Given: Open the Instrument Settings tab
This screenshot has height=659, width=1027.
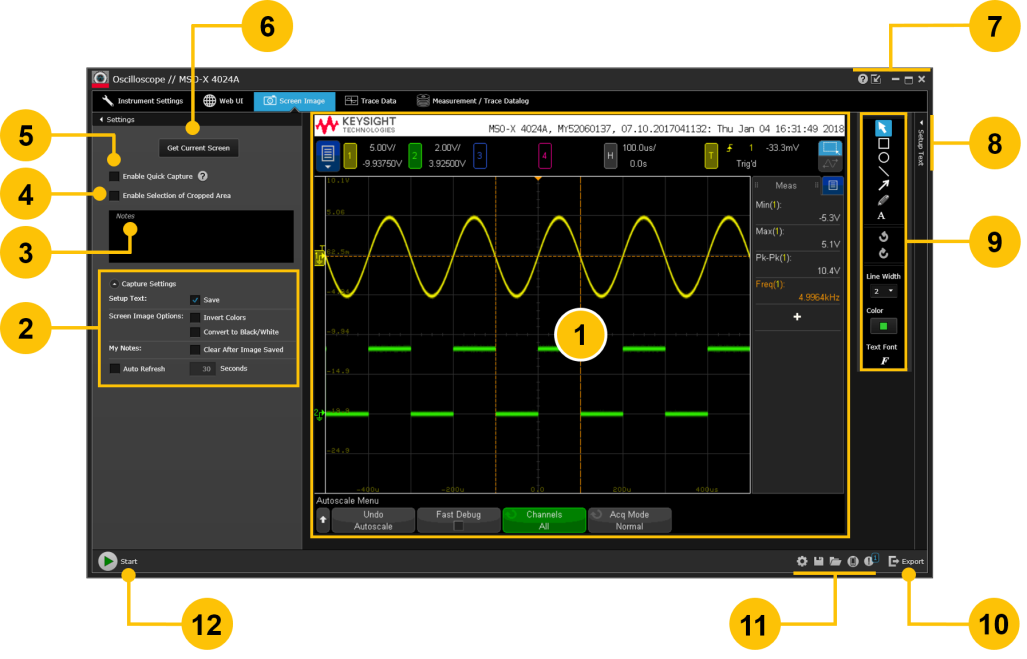Looking at the screenshot, I should click(142, 101).
